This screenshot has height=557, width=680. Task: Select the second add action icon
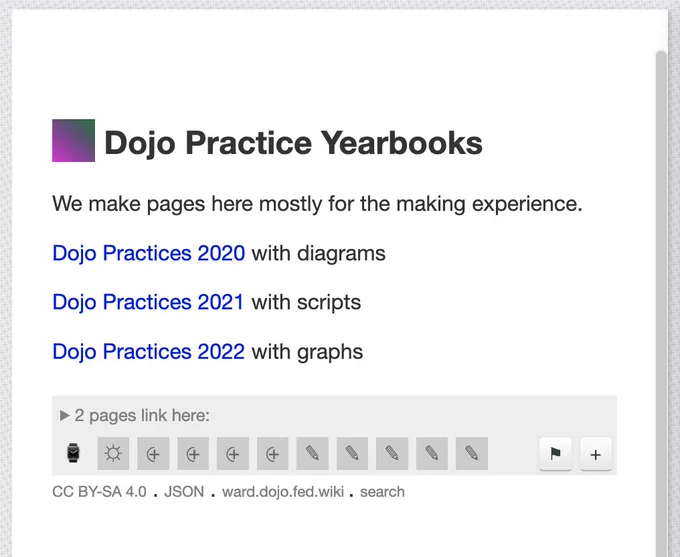(193, 454)
